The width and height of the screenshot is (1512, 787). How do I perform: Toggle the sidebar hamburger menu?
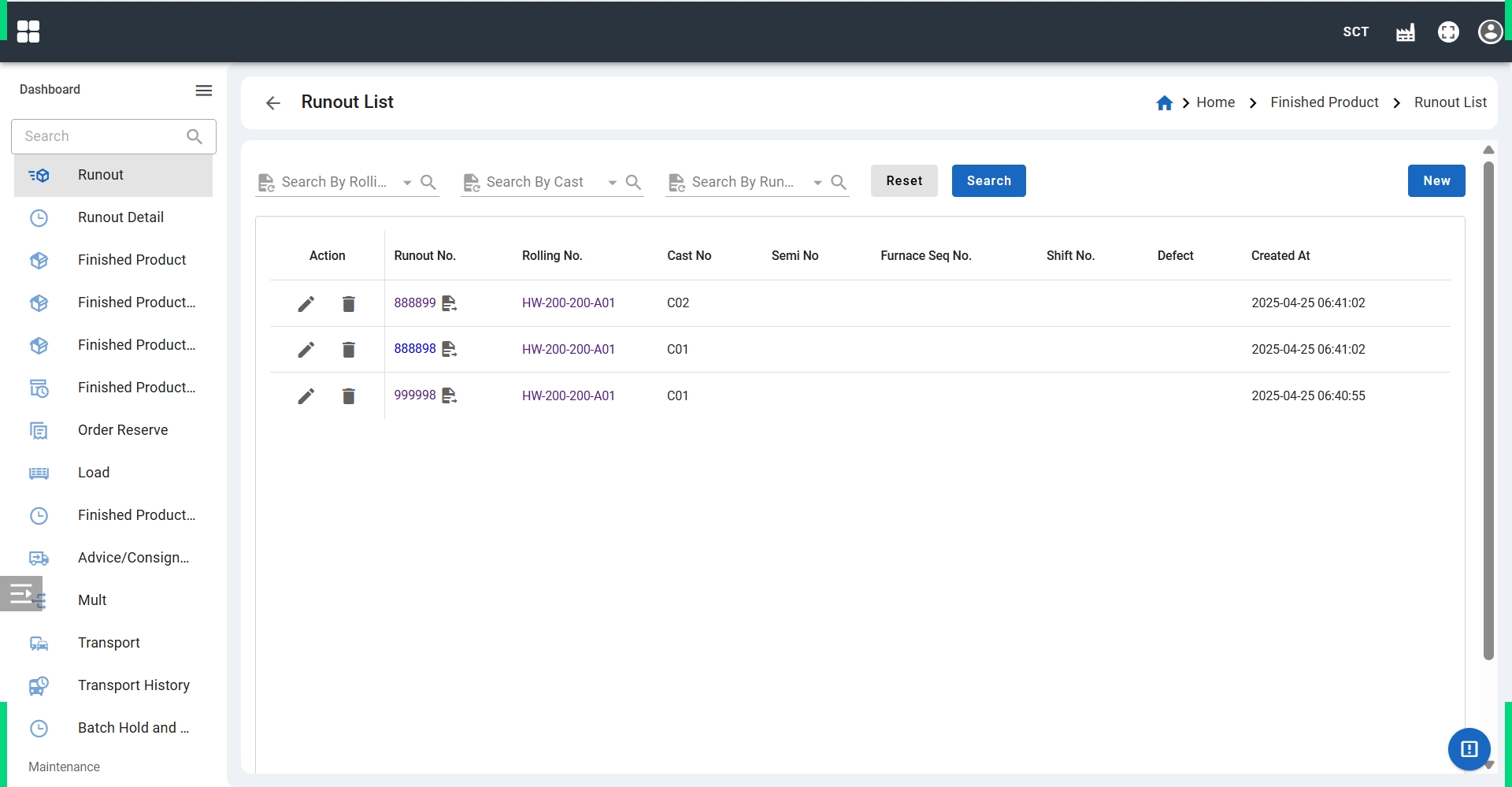[204, 91]
